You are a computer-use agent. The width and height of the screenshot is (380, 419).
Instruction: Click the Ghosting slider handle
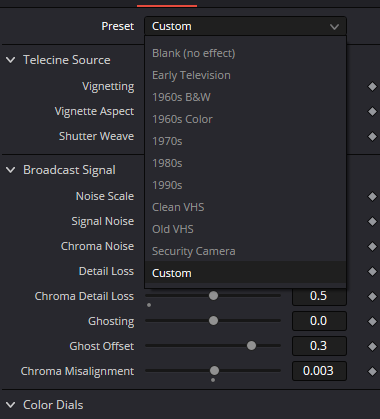[x=213, y=321]
